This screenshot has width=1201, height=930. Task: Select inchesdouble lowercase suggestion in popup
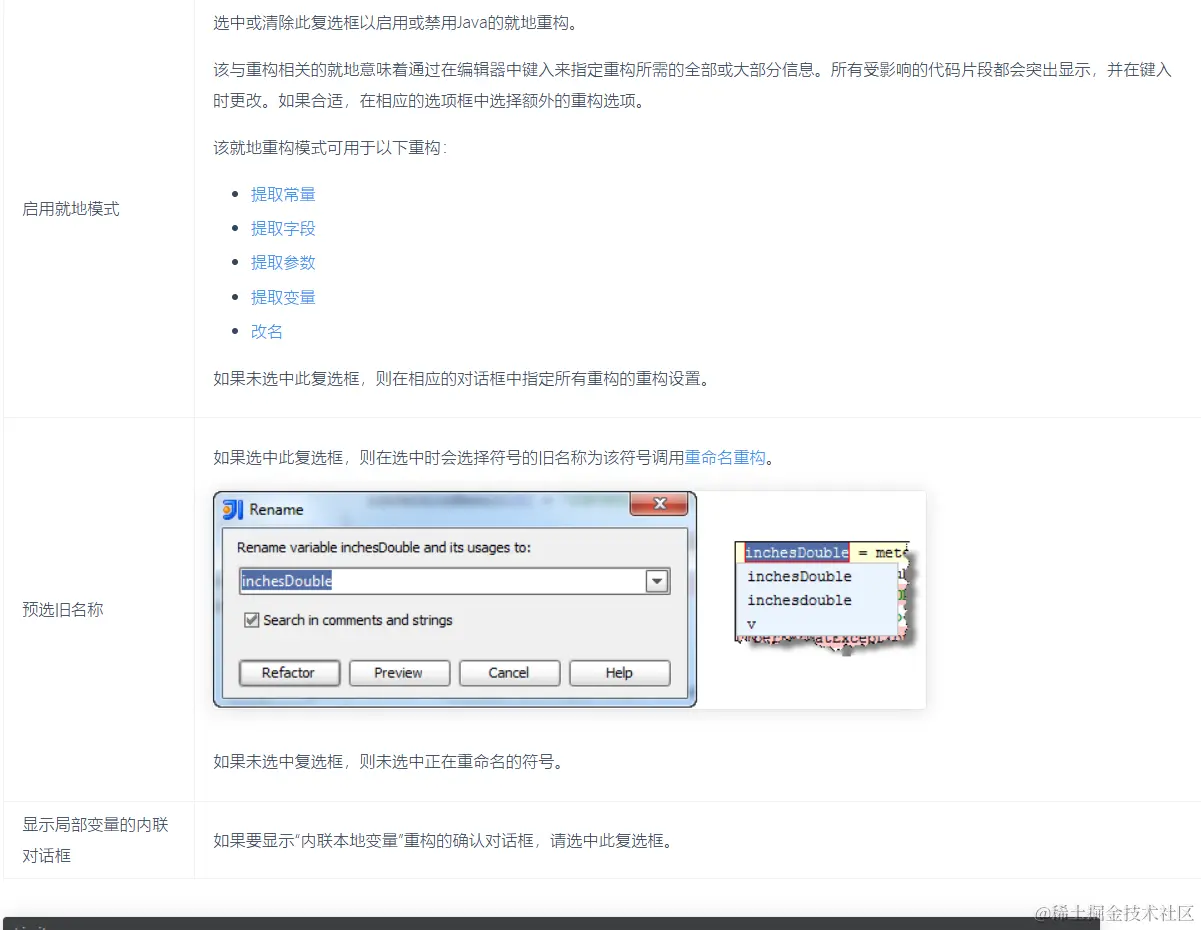point(800,600)
